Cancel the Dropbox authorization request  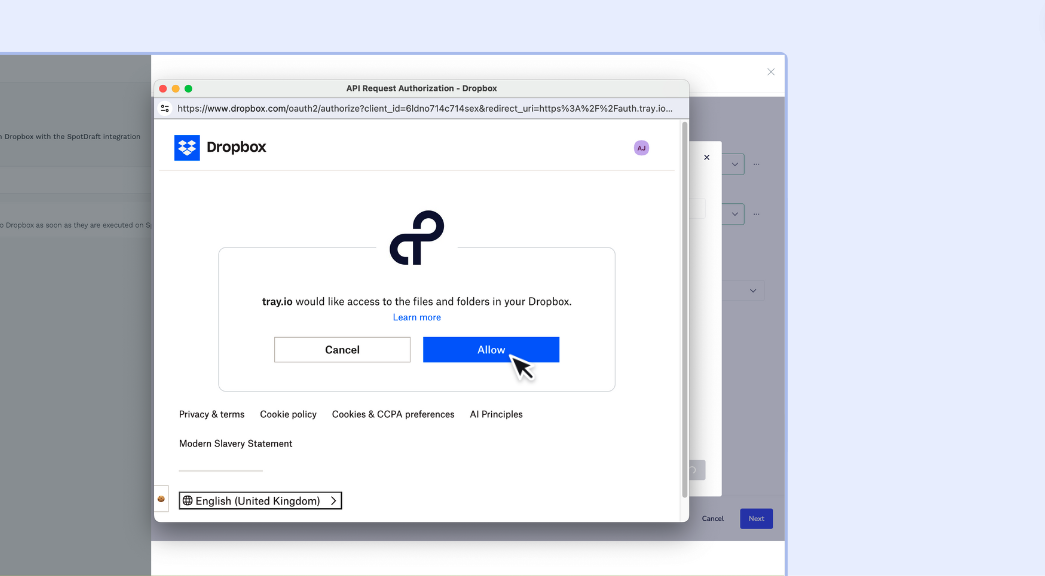[x=342, y=350]
